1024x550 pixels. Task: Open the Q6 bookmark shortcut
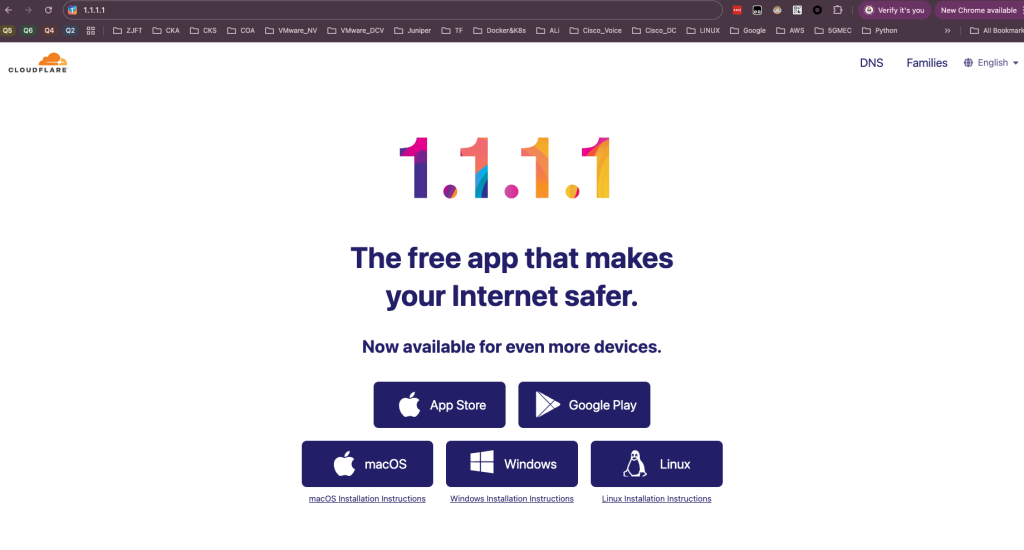coord(28,31)
